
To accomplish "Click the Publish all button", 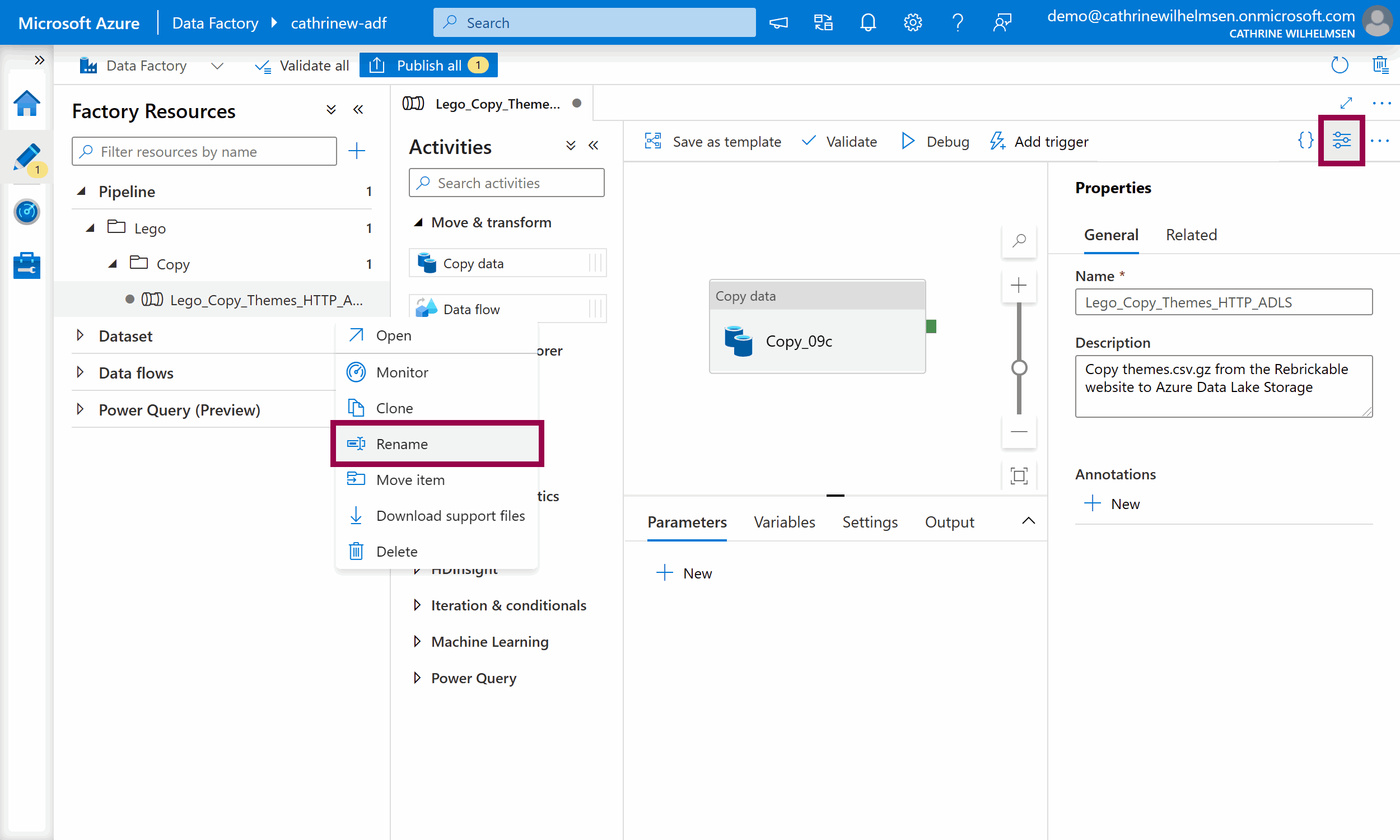I will pos(428,66).
